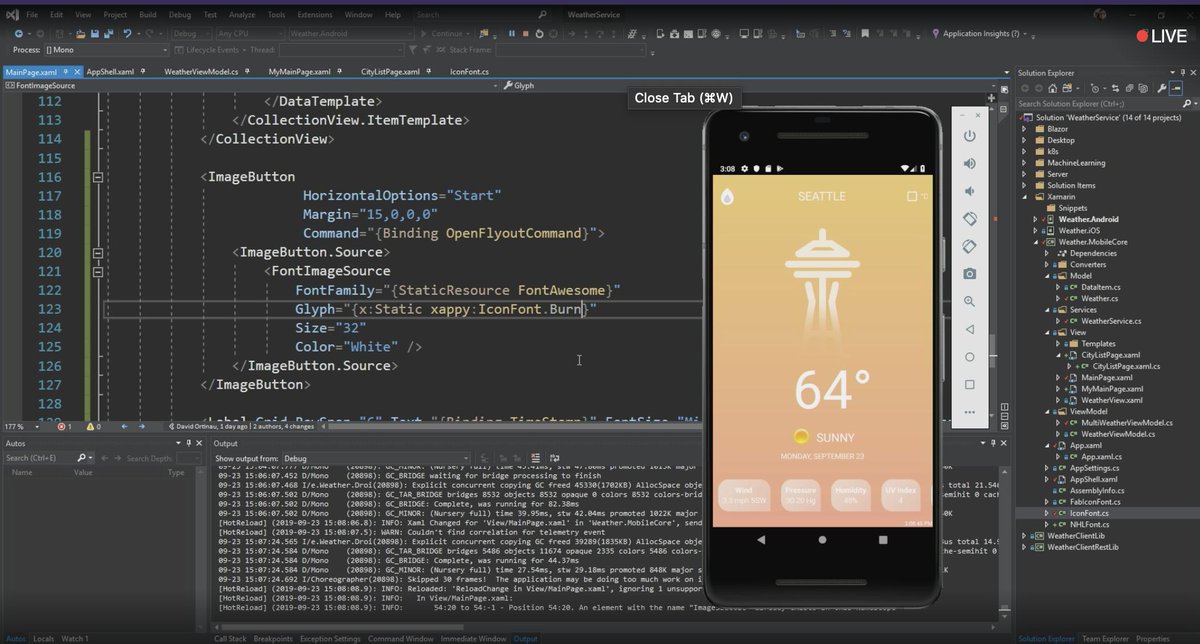1200x644 pixels.
Task: Open the Build menu
Action: (147, 15)
